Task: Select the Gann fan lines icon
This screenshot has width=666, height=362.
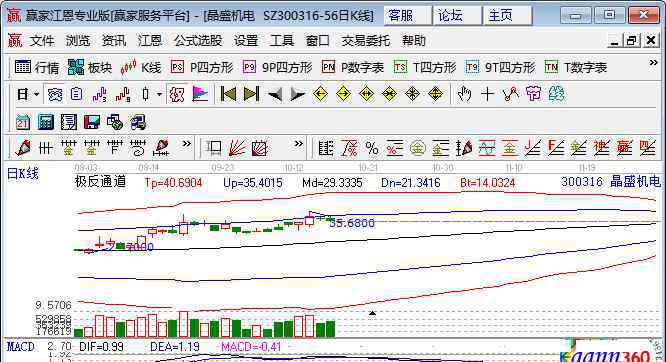Action: coord(237,148)
